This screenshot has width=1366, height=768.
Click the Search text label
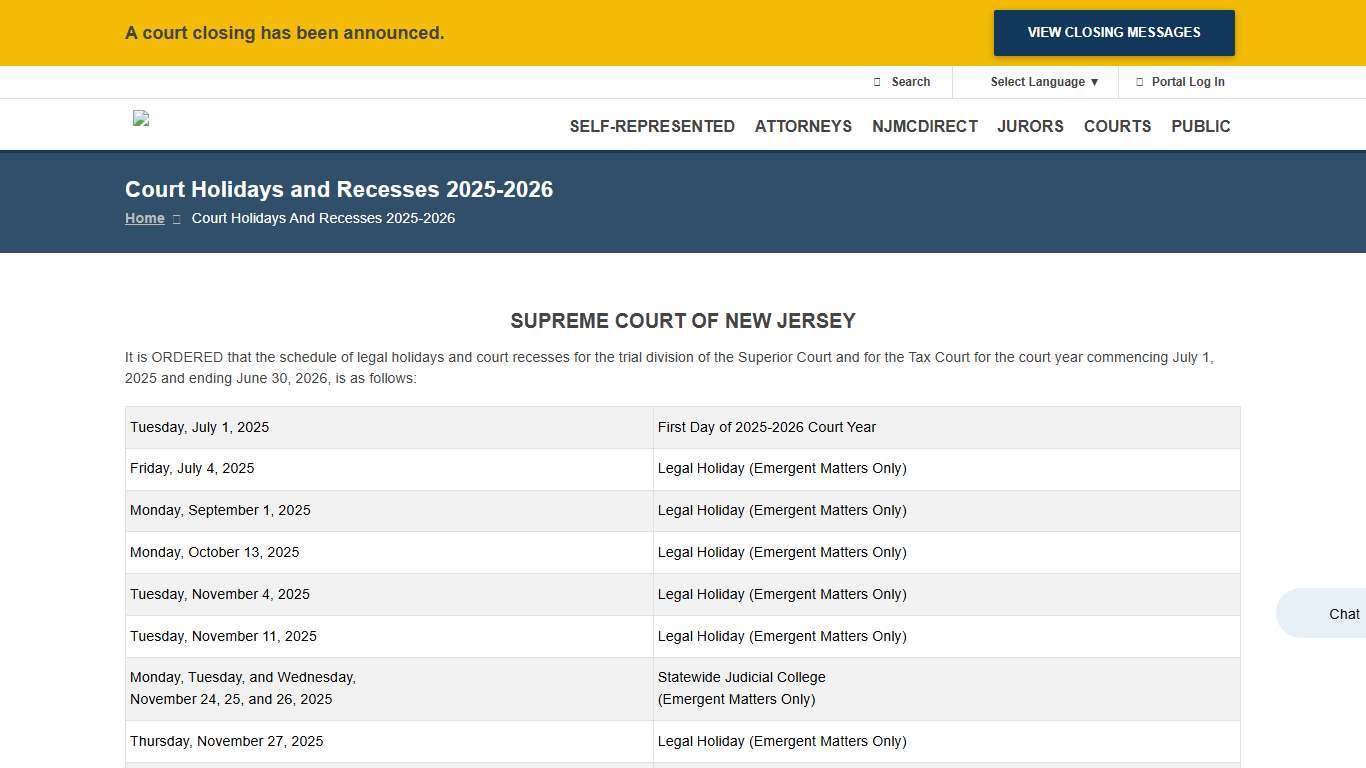[x=909, y=81]
